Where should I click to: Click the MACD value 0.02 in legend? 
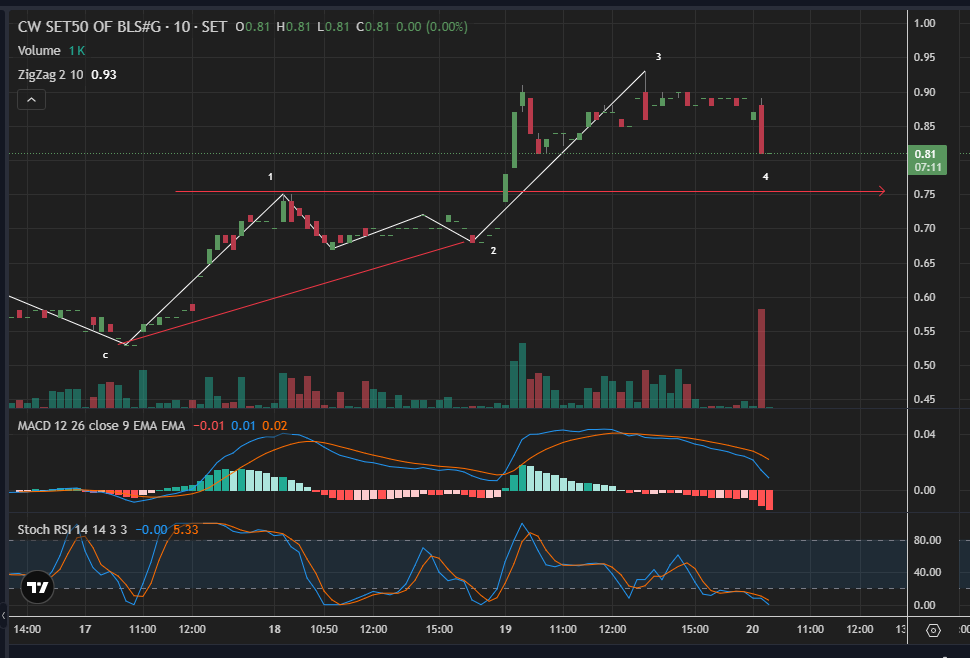click(x=275, y=425)
